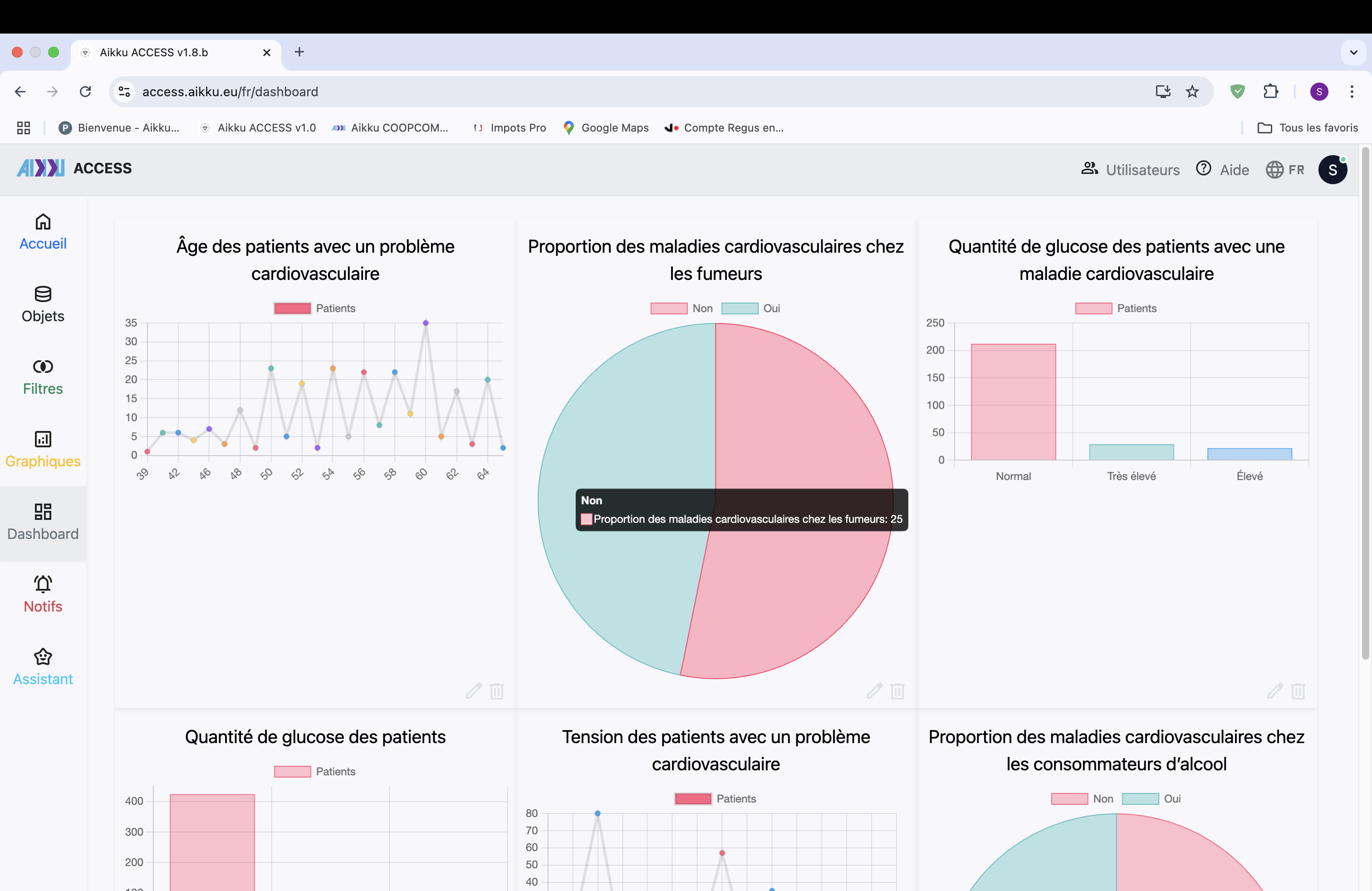Click the page vertical scrollbar
The height and width of the screenshot is (891, 1372).
pos(1365,403)
